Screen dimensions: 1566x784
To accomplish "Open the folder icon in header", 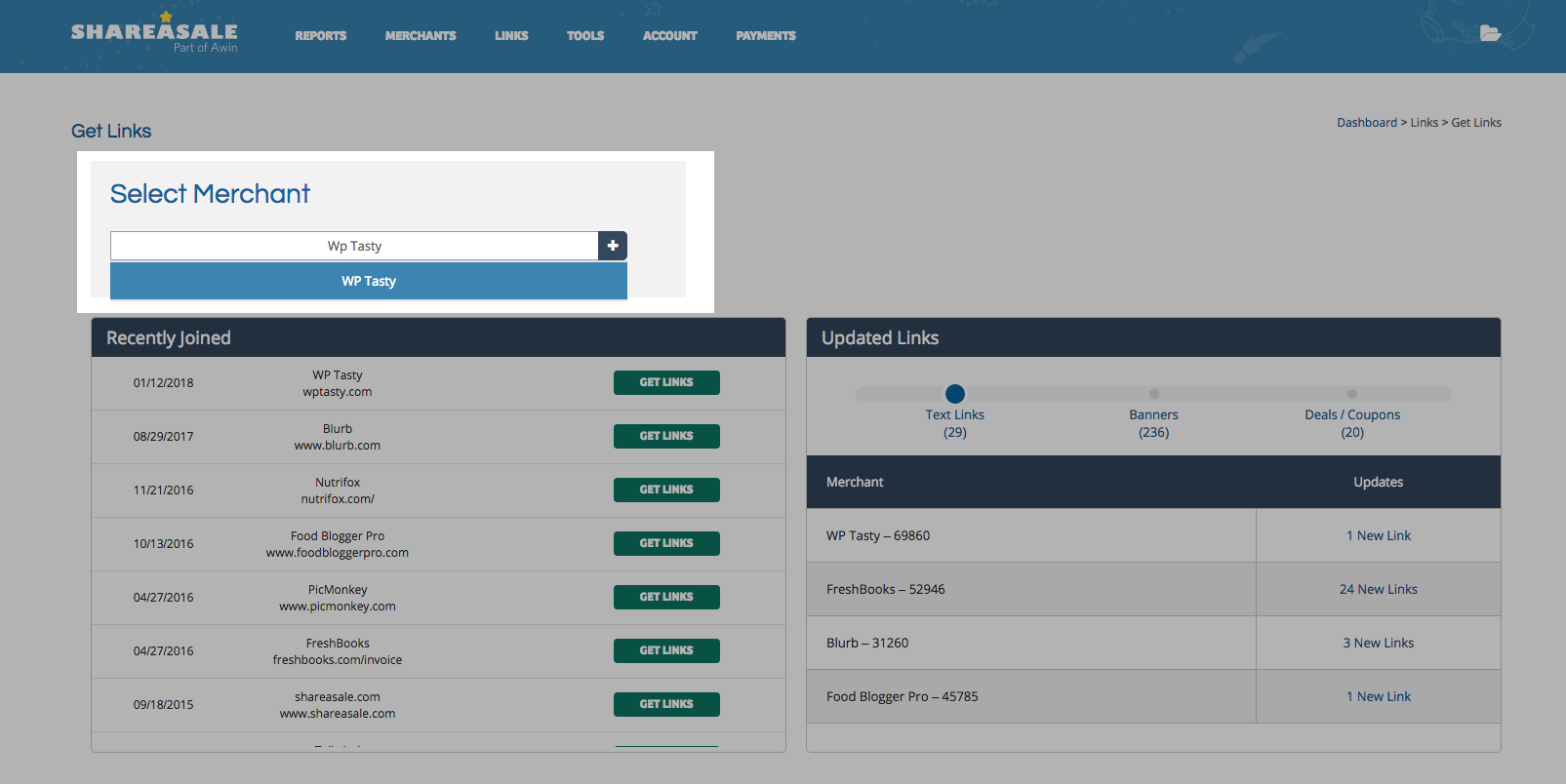I will [1490, 33].
